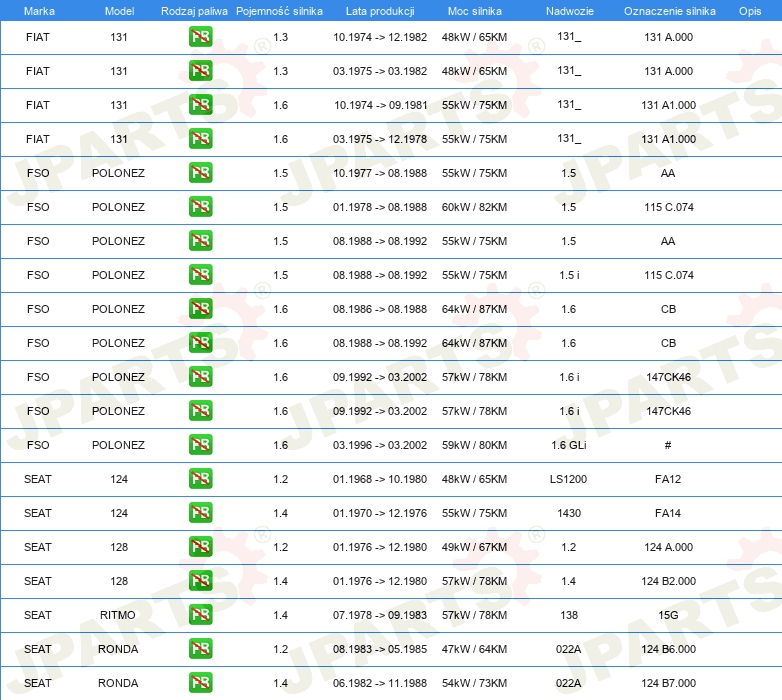Click the date range 01.1978 -> 08.1988
The height and width of the screenshot is (700, 782).
(380, 207)
